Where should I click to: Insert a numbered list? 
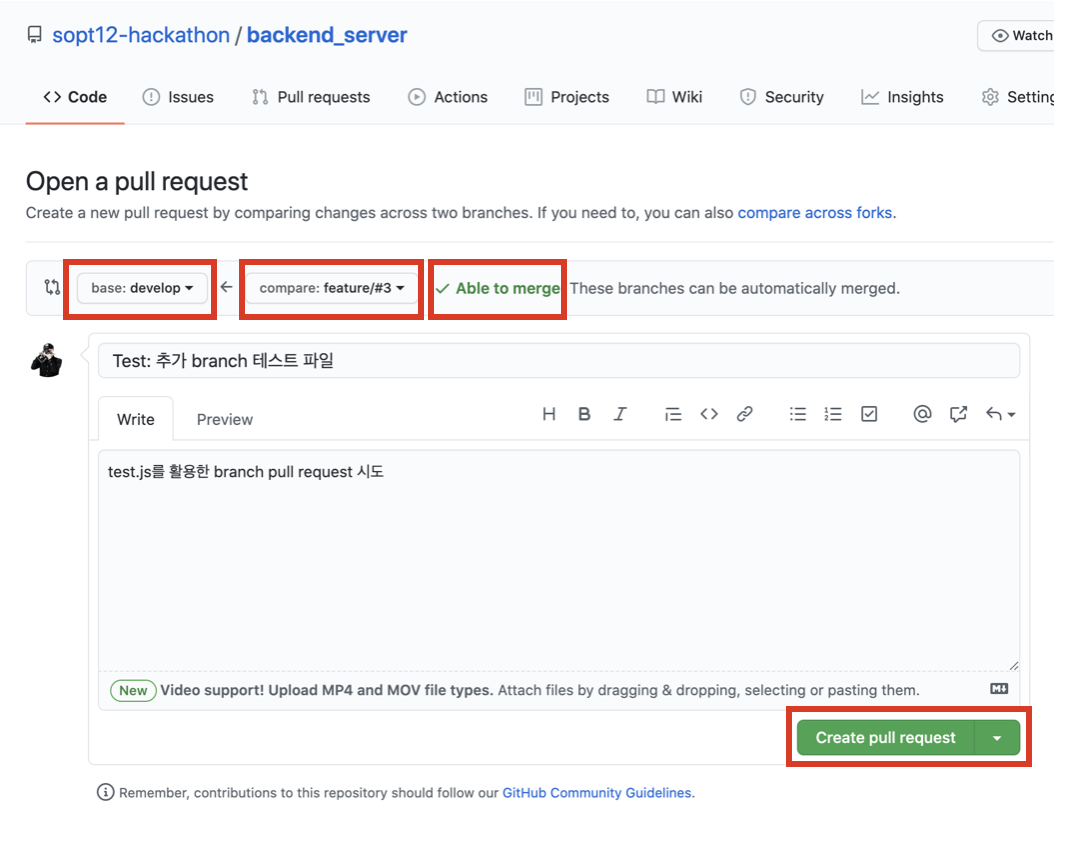[833, 414]
